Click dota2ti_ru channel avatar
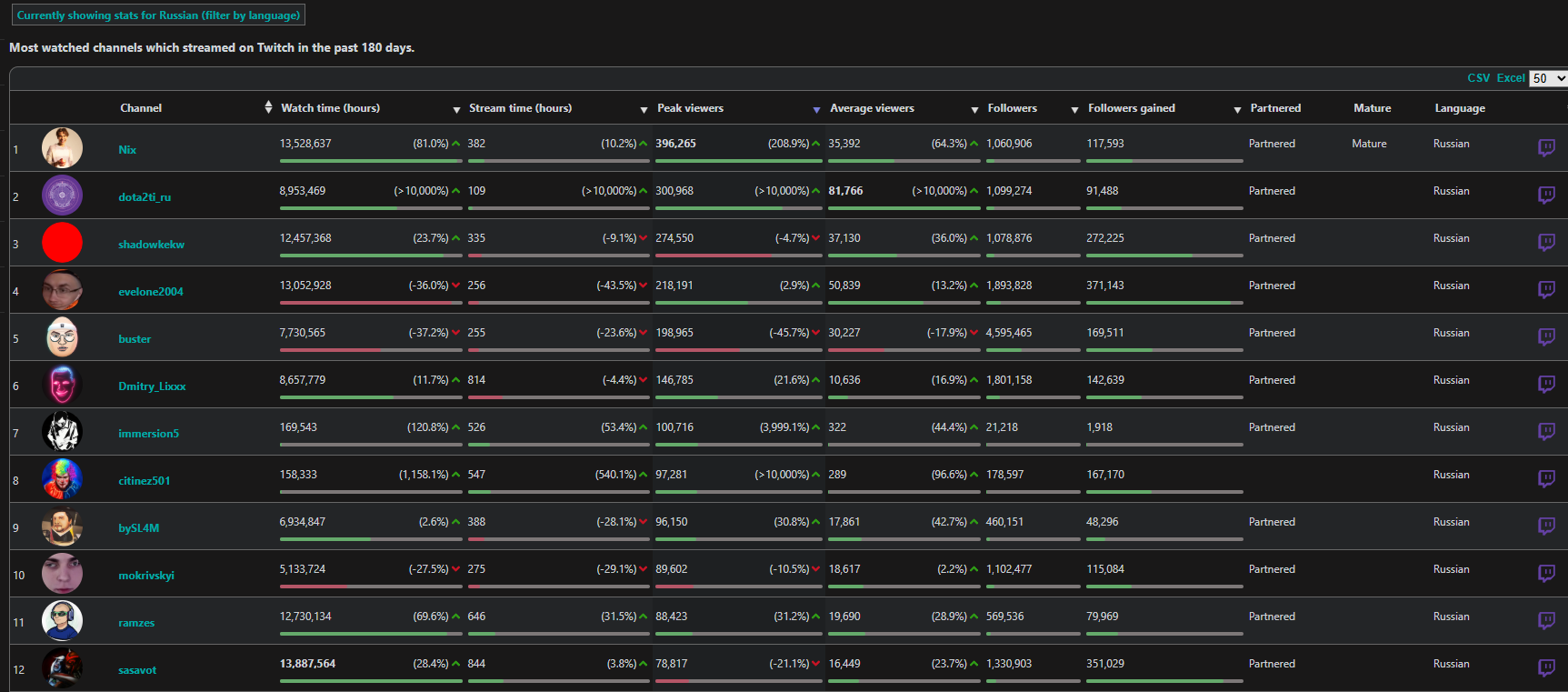1568x692 pixels. coord(62,196)
